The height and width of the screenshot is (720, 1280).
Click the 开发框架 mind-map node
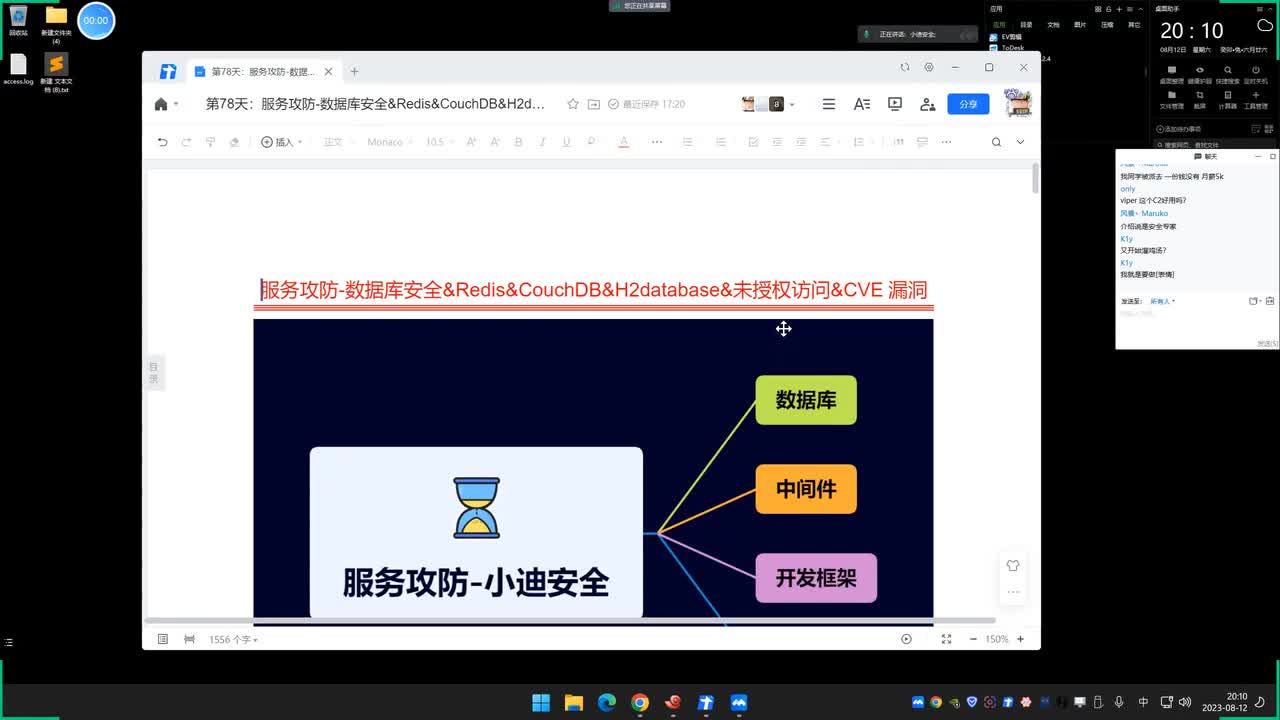tap(816, 578)
